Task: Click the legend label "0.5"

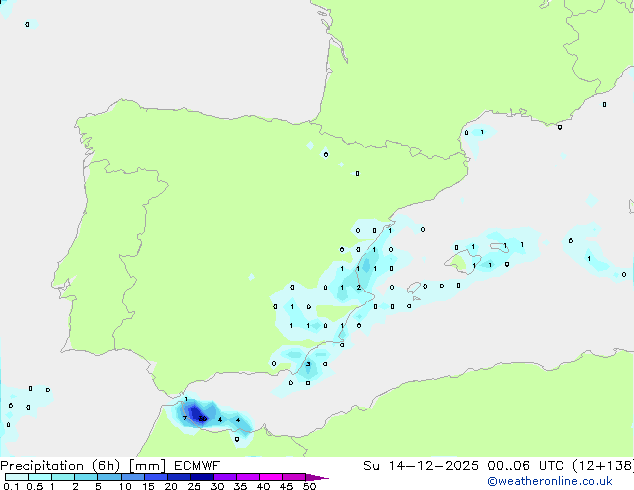Action: (35, 486)
